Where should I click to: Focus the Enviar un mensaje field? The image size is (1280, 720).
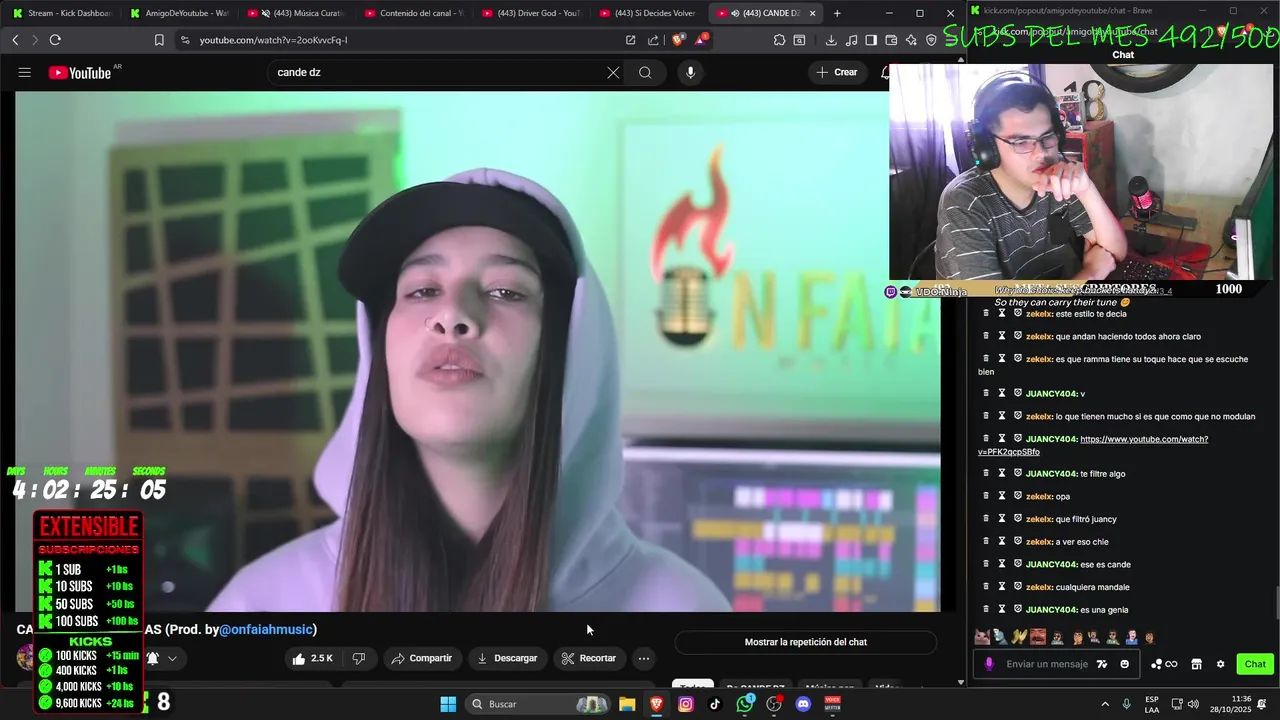point(1047,664)
